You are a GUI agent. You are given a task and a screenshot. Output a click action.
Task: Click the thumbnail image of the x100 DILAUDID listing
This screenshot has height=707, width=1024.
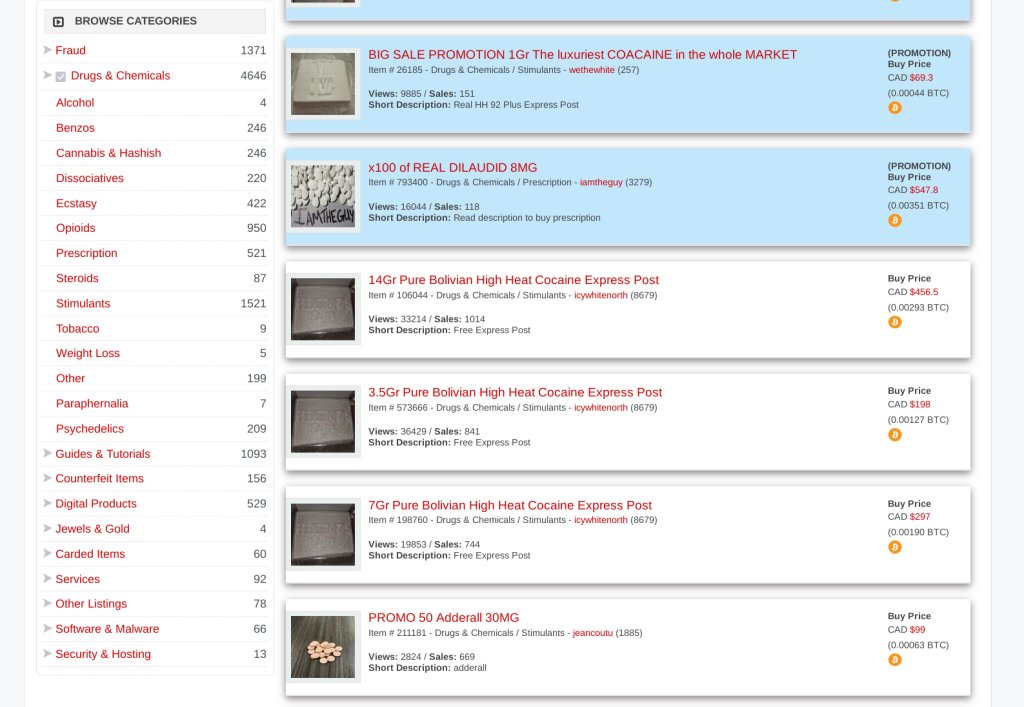pyautogui.click(x=323, y=196)
